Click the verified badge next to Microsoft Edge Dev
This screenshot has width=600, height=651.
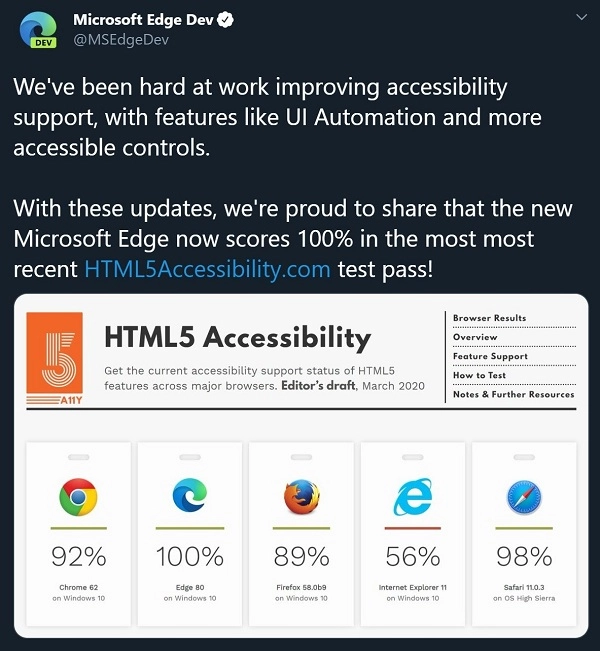click(226, 20)
